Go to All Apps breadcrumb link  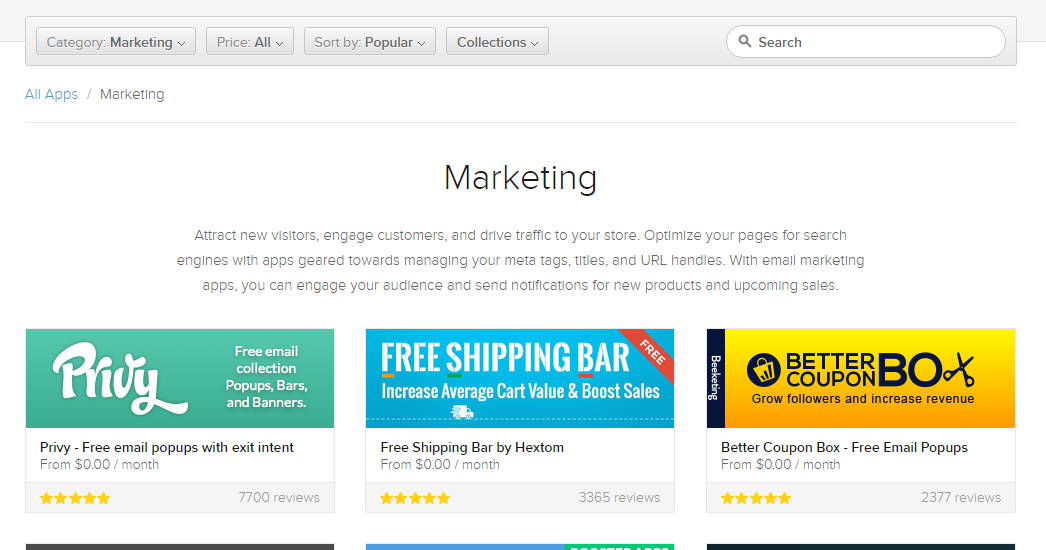tap(51, 94)
